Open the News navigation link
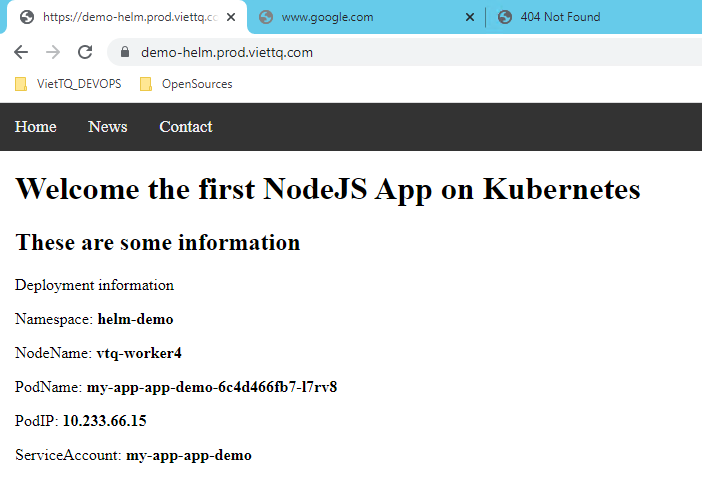Image resolution: width=702 pixels, height=479 pixels. [108, 127]
